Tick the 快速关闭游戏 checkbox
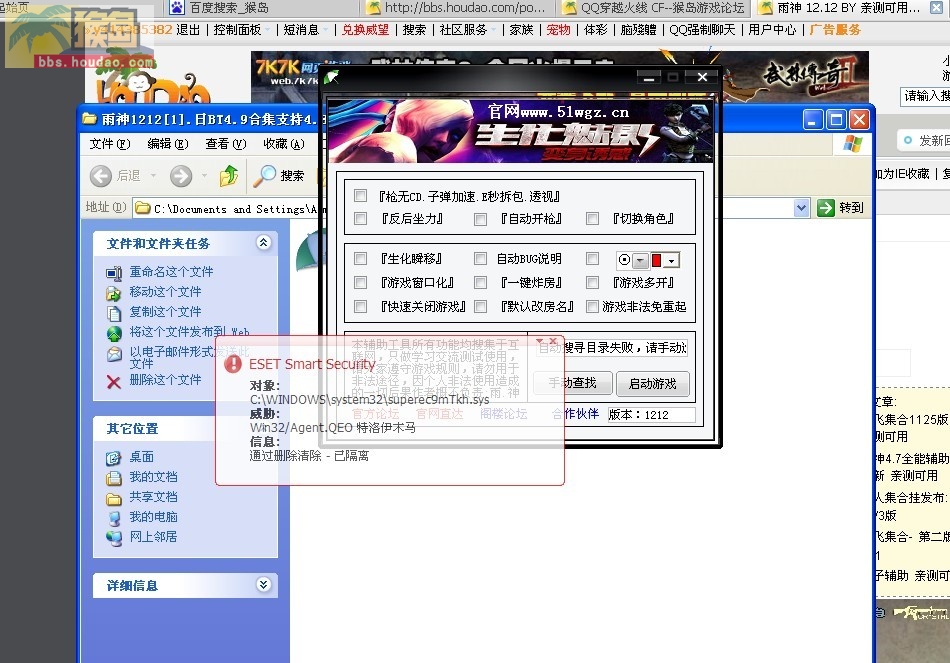 [360, 307]
